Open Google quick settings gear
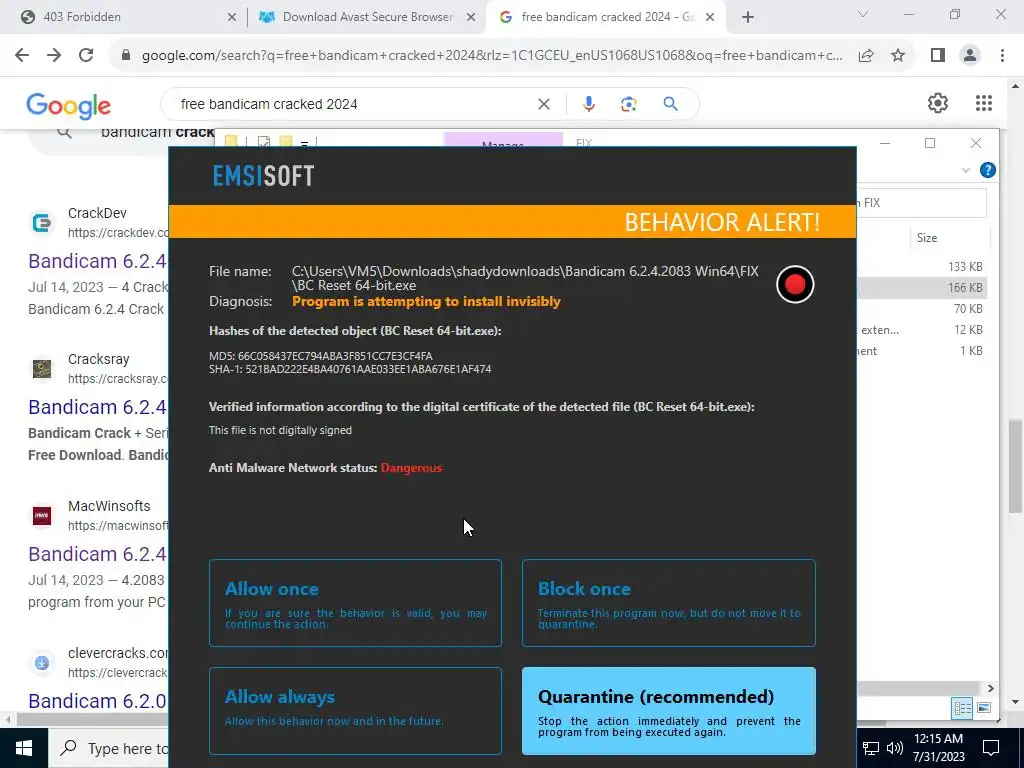 pos(938,103)
